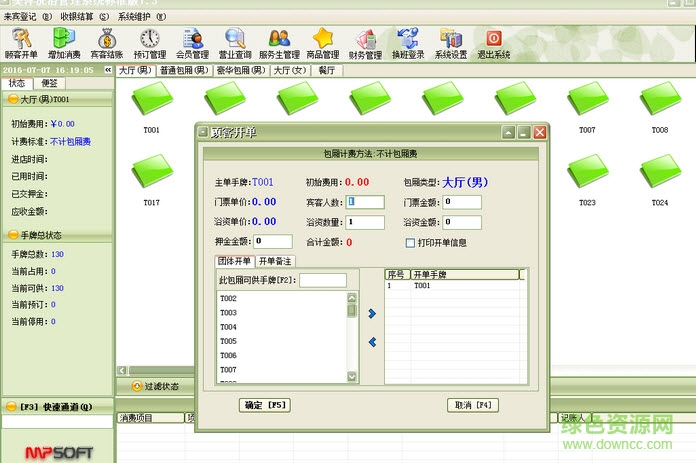The width and height of the screenshot is (696, 463).
Task: Open 系统维护 menu
Action: (142, 17)
